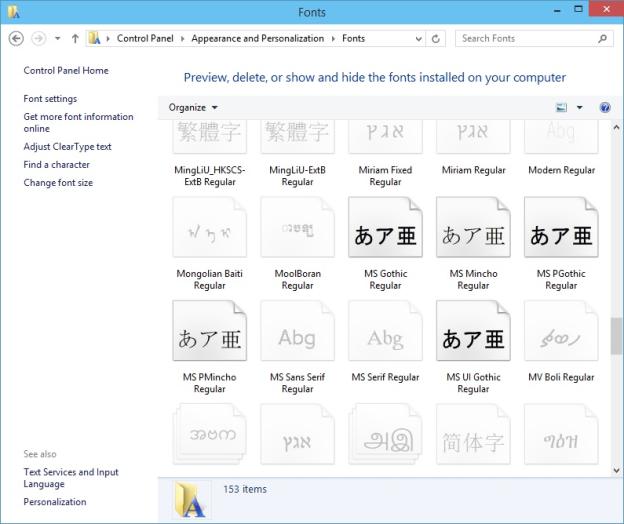Screen dimensions: 624x524
Task: Open Font settings
Action: pos(50,99)
